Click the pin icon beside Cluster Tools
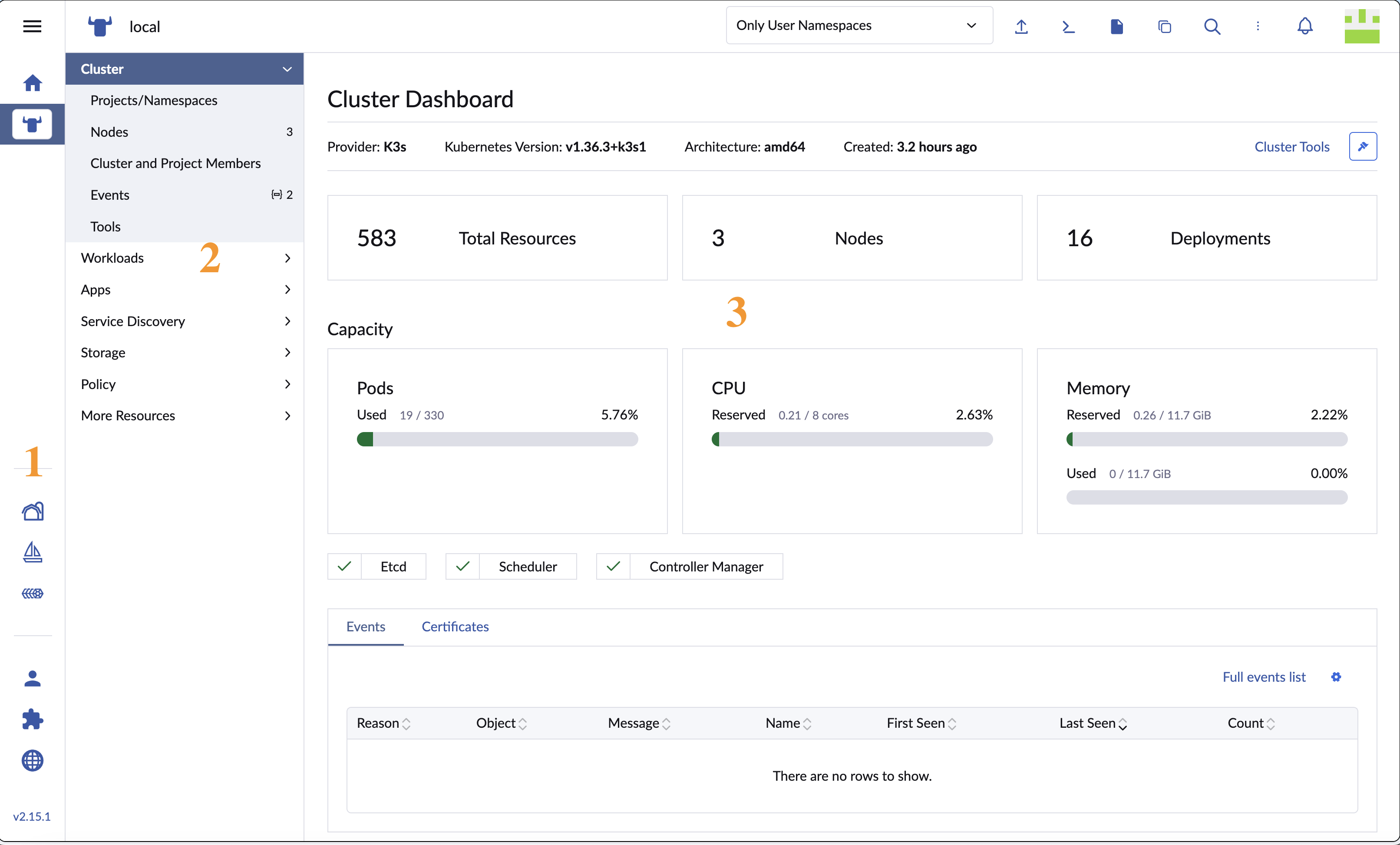Image resolution: width=1400 pixels, height=845 pixels. pyautogui.click(x=1363, y=147)
